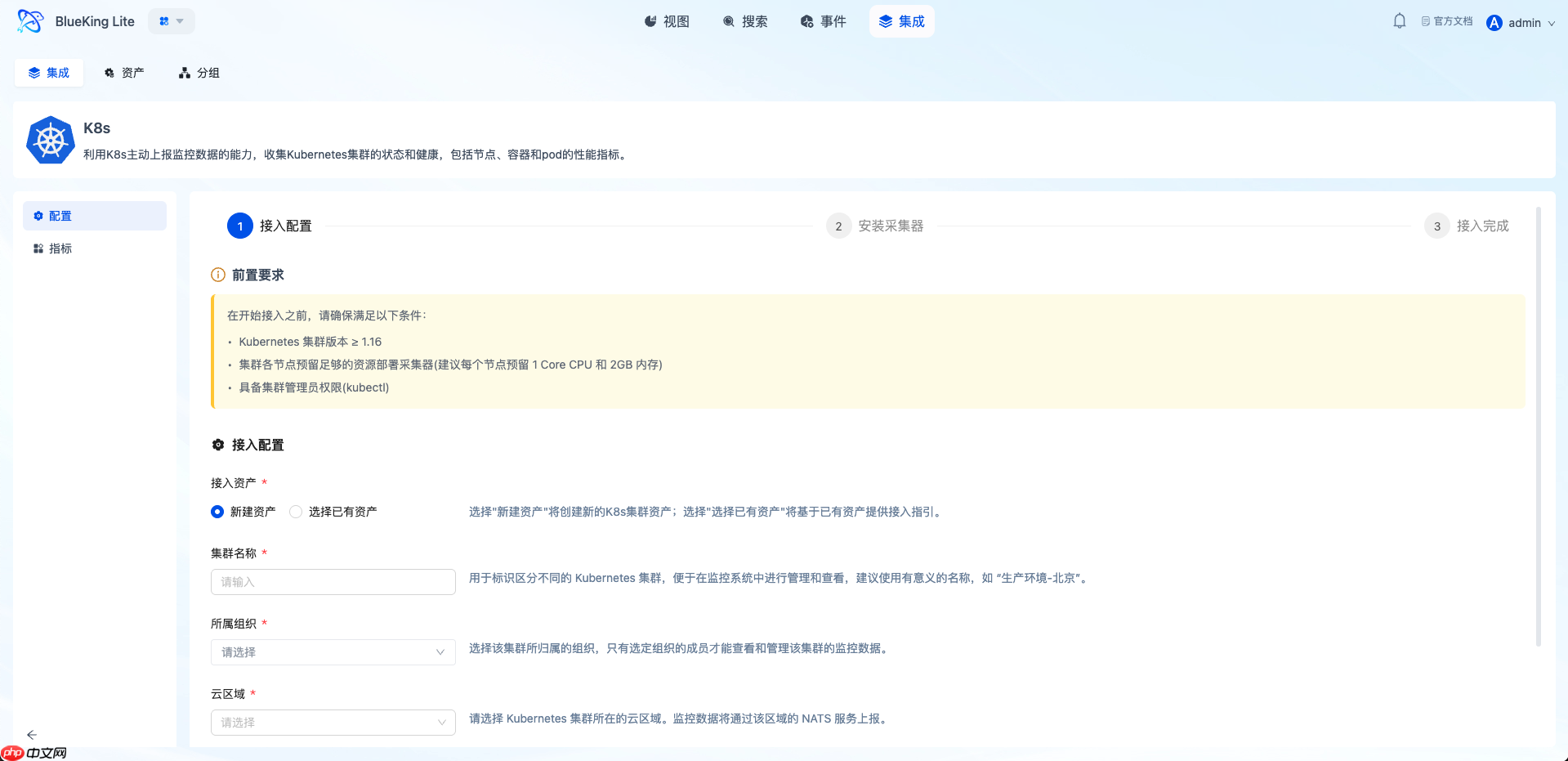Select the 选择已有资产 radio option

tap(295, 511)
